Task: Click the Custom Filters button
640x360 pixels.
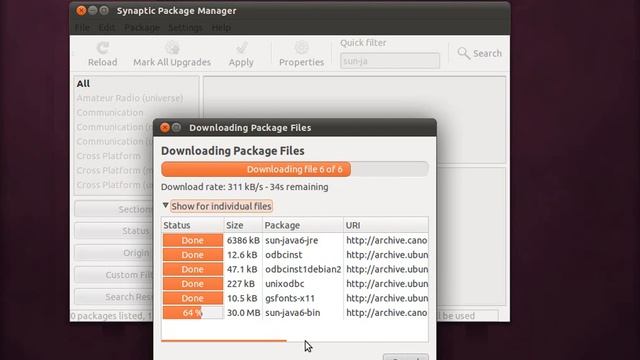Action: 114,275
